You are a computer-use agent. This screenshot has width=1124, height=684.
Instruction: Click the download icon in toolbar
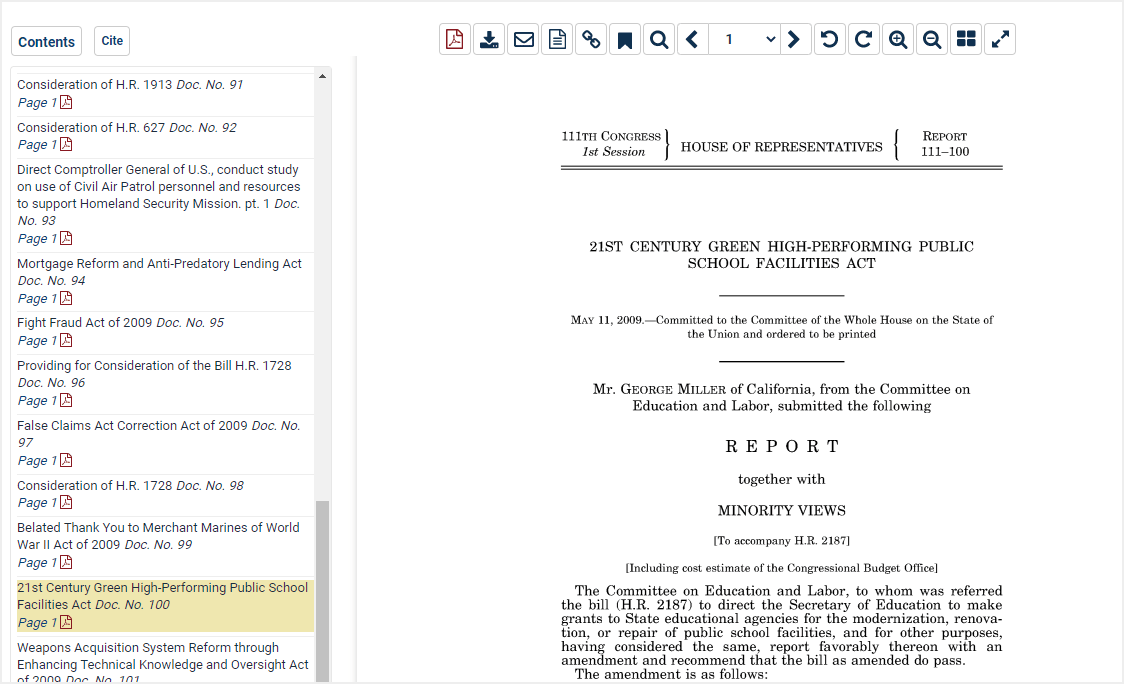tap(489, 40)
